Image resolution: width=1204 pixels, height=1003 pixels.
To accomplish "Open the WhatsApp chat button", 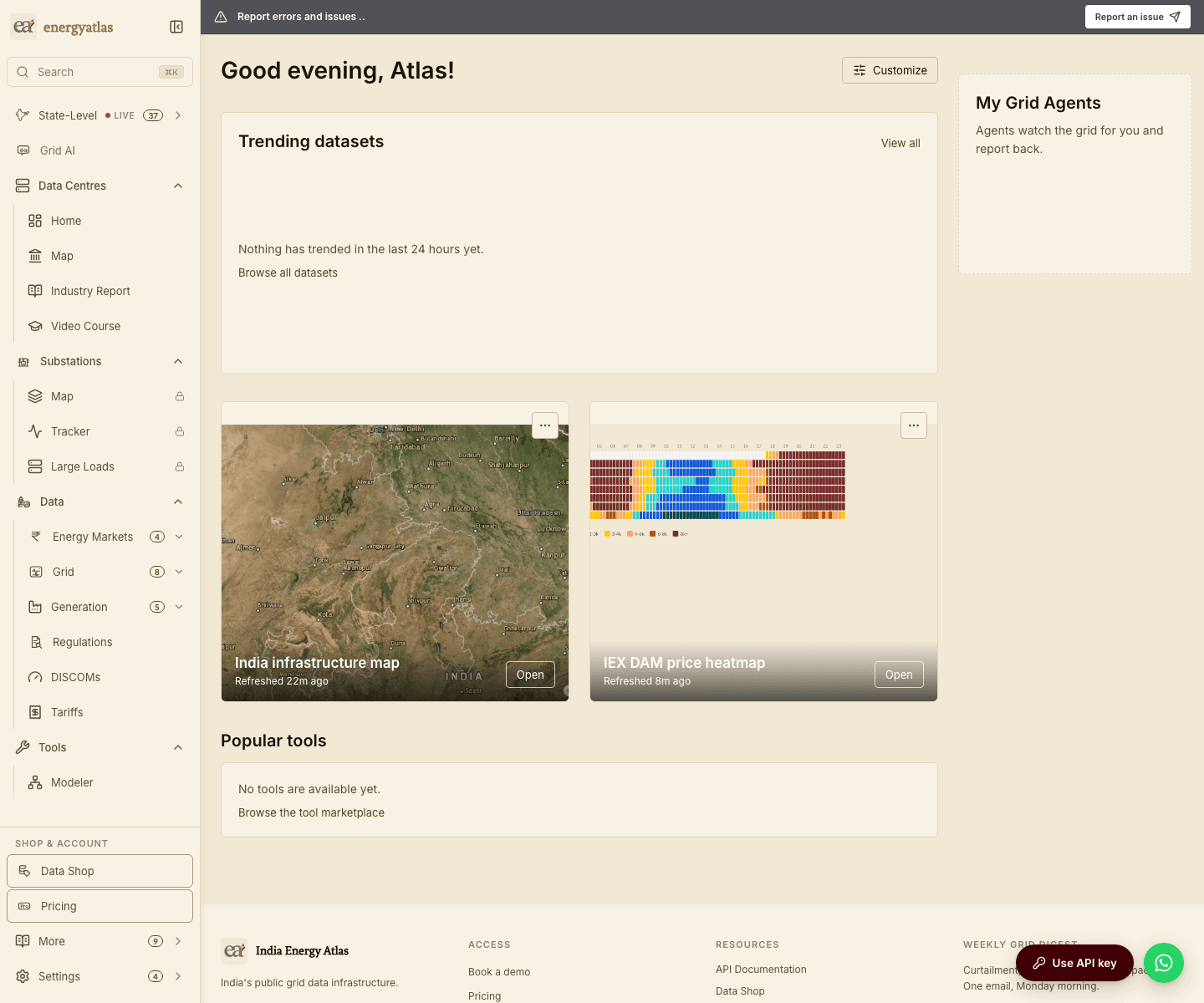I will pos(1164,963).
